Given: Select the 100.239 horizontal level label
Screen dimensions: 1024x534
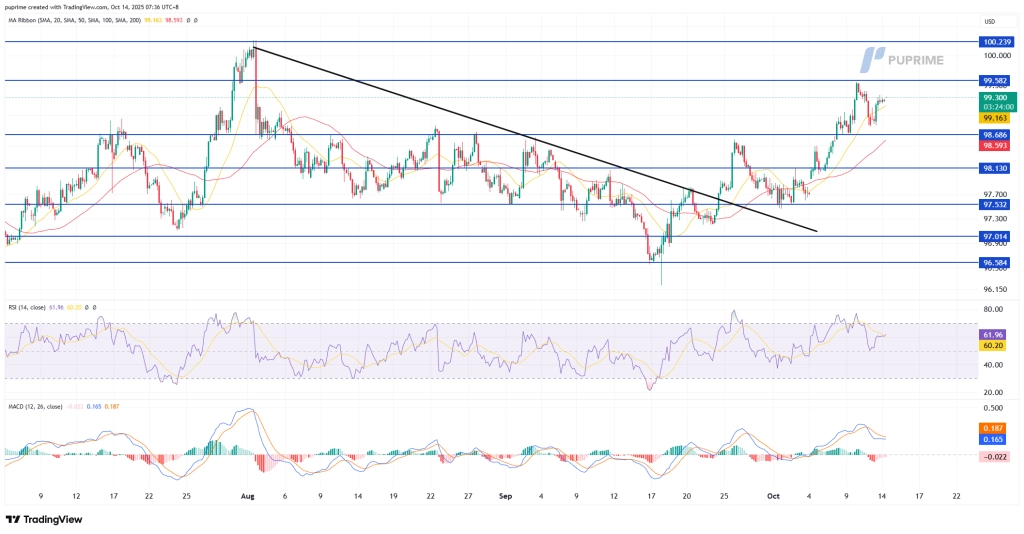Looking at the screenshot, I should coord(994,42).
